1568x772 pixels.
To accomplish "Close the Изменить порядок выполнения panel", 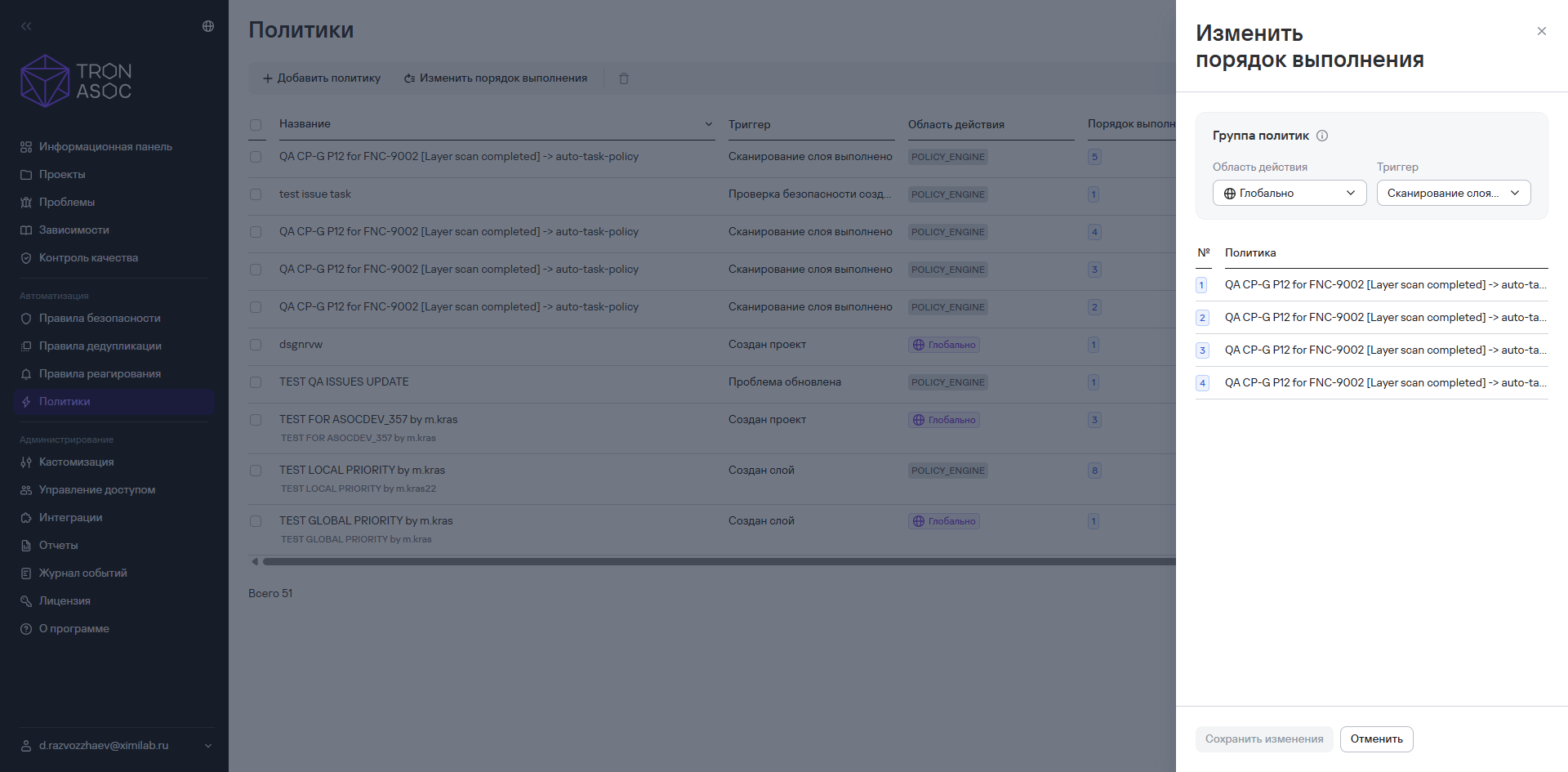I will tap(1542, 31).
